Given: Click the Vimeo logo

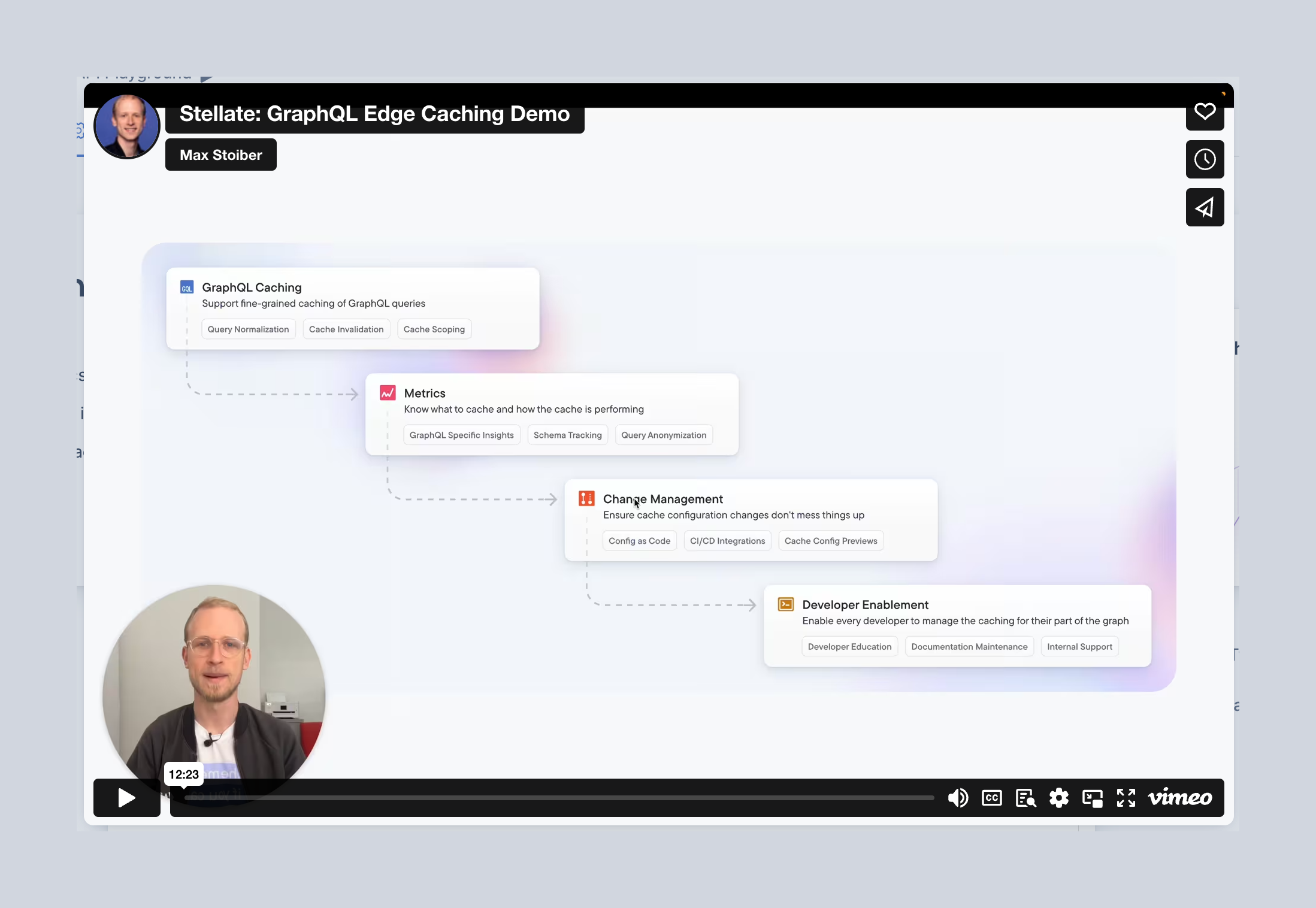Looking at the screenshot, I should [x=1179, y=798].
